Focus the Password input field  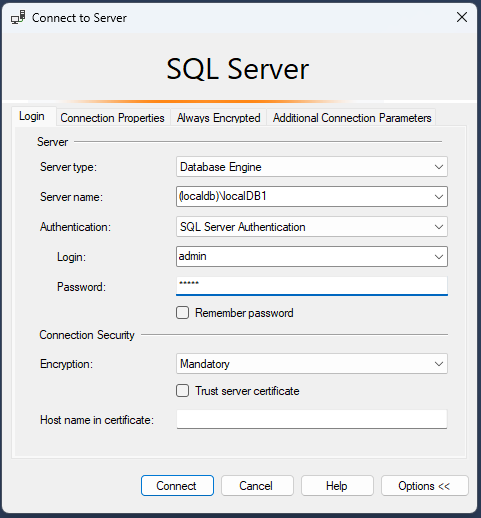tap(312, 286)
